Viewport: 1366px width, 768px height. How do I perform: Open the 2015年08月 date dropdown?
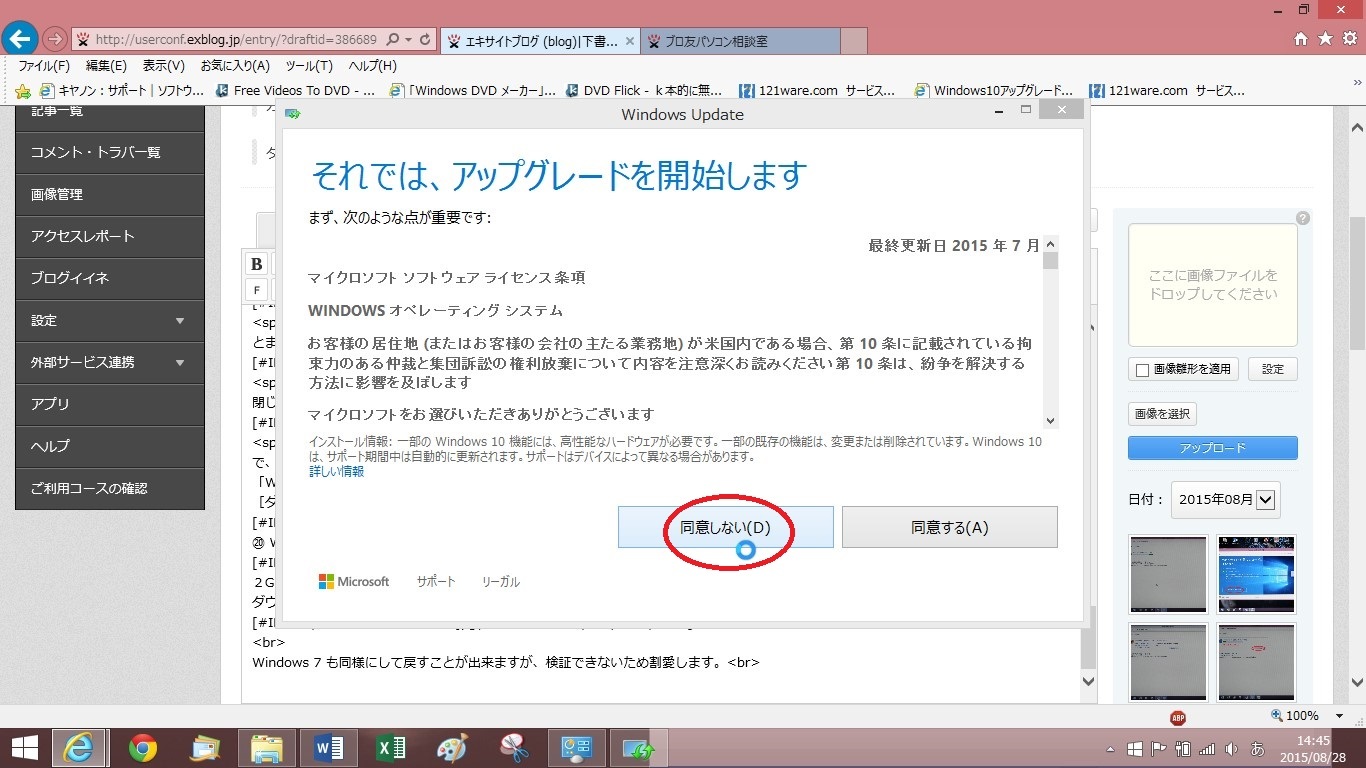pos(1226,499)
